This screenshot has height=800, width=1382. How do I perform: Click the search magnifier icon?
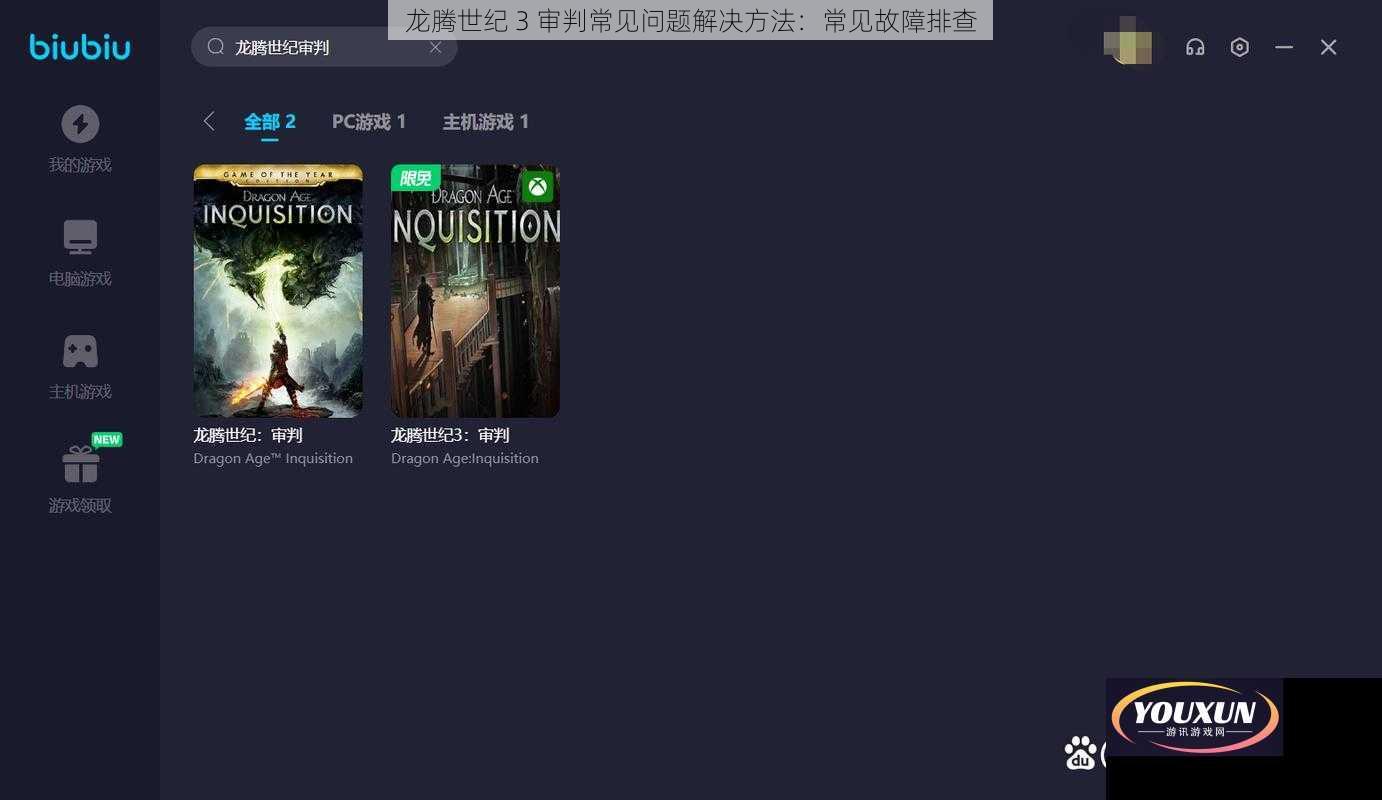click(215, 46)
